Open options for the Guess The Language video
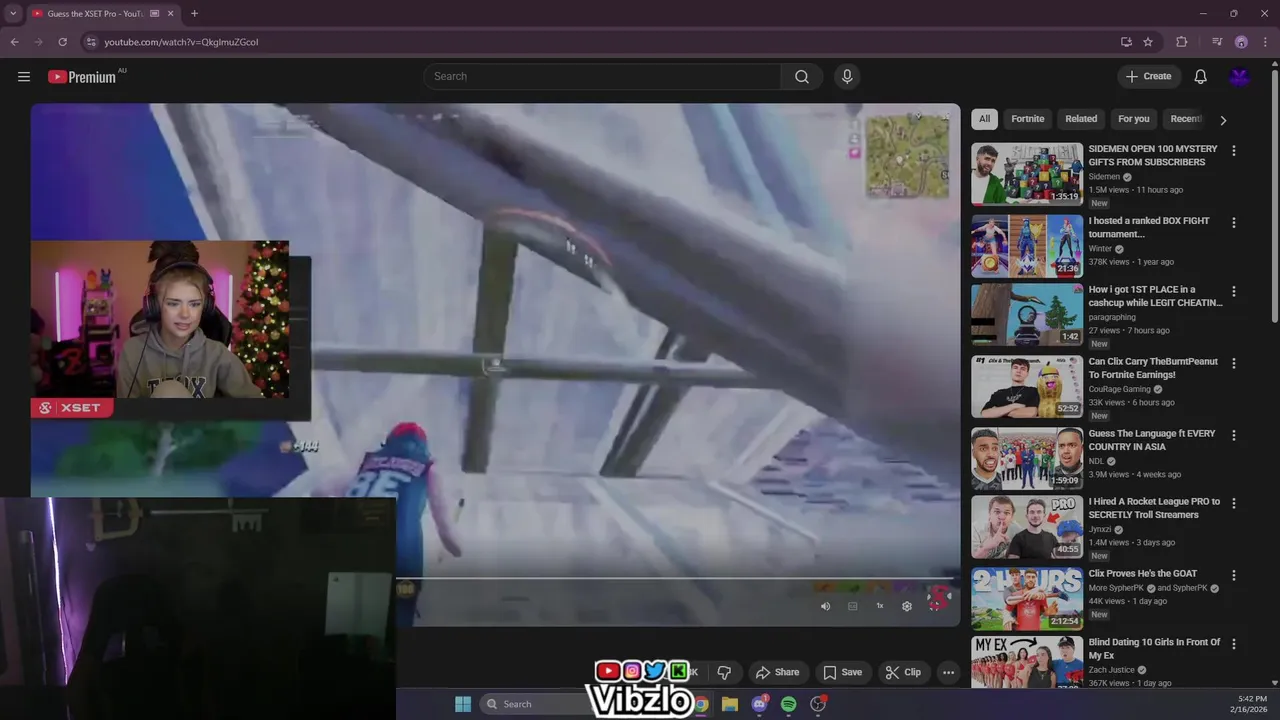The width and height of the screenshot is (1280, 720). (x=1233, y=435)
